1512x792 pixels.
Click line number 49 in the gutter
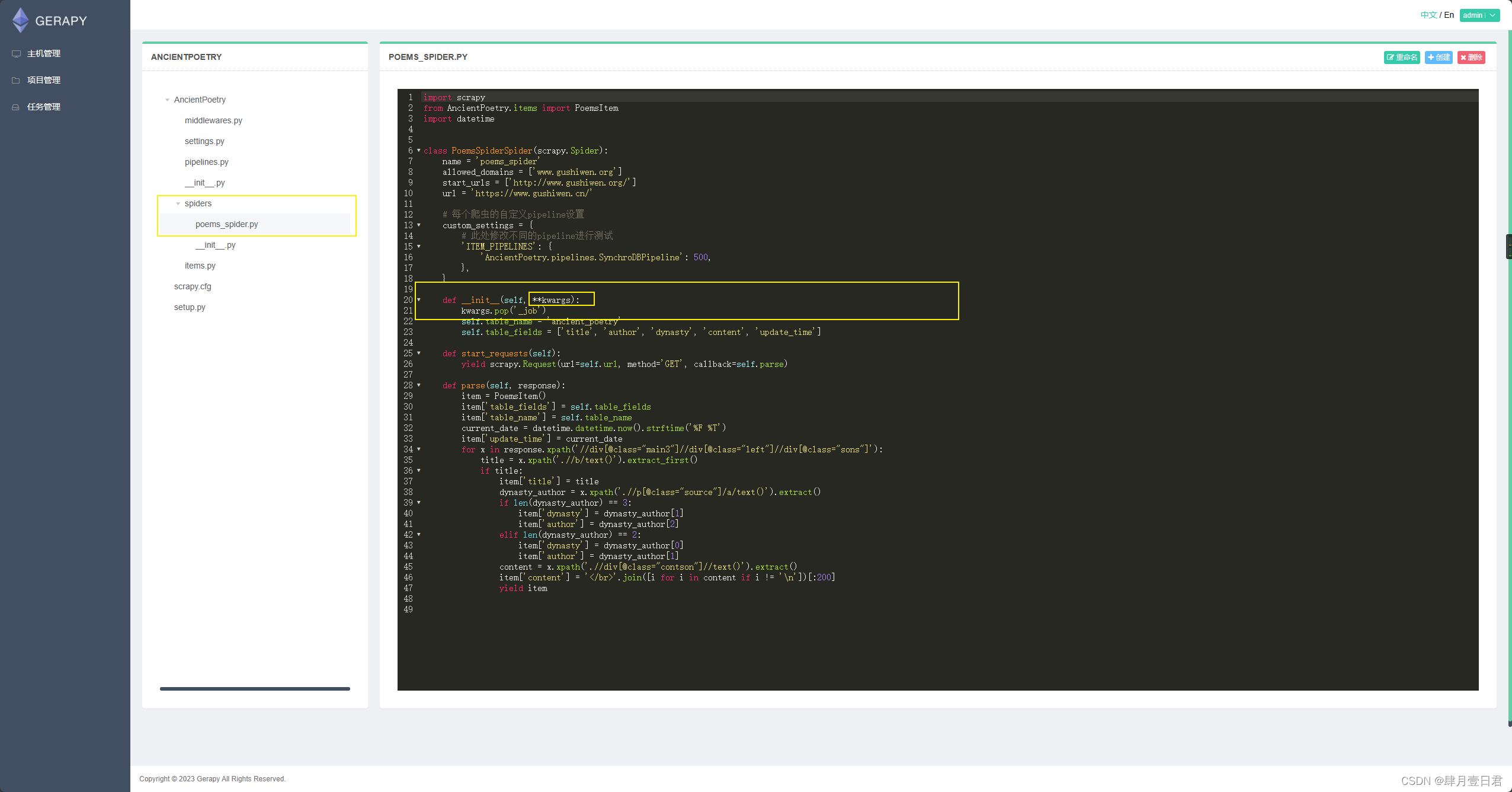pyautogui.click(x=408, y=609)
